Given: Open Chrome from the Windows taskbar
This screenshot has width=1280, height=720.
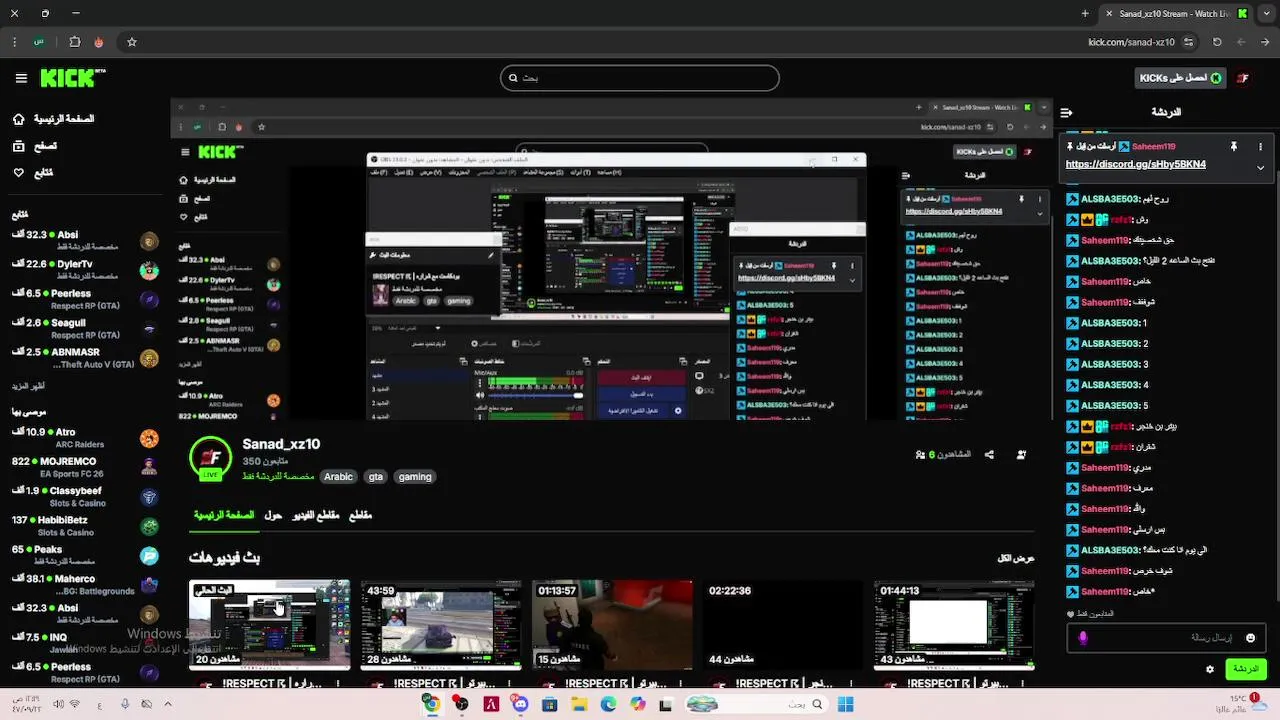Looking at the screenshot, I should [431, 704].
